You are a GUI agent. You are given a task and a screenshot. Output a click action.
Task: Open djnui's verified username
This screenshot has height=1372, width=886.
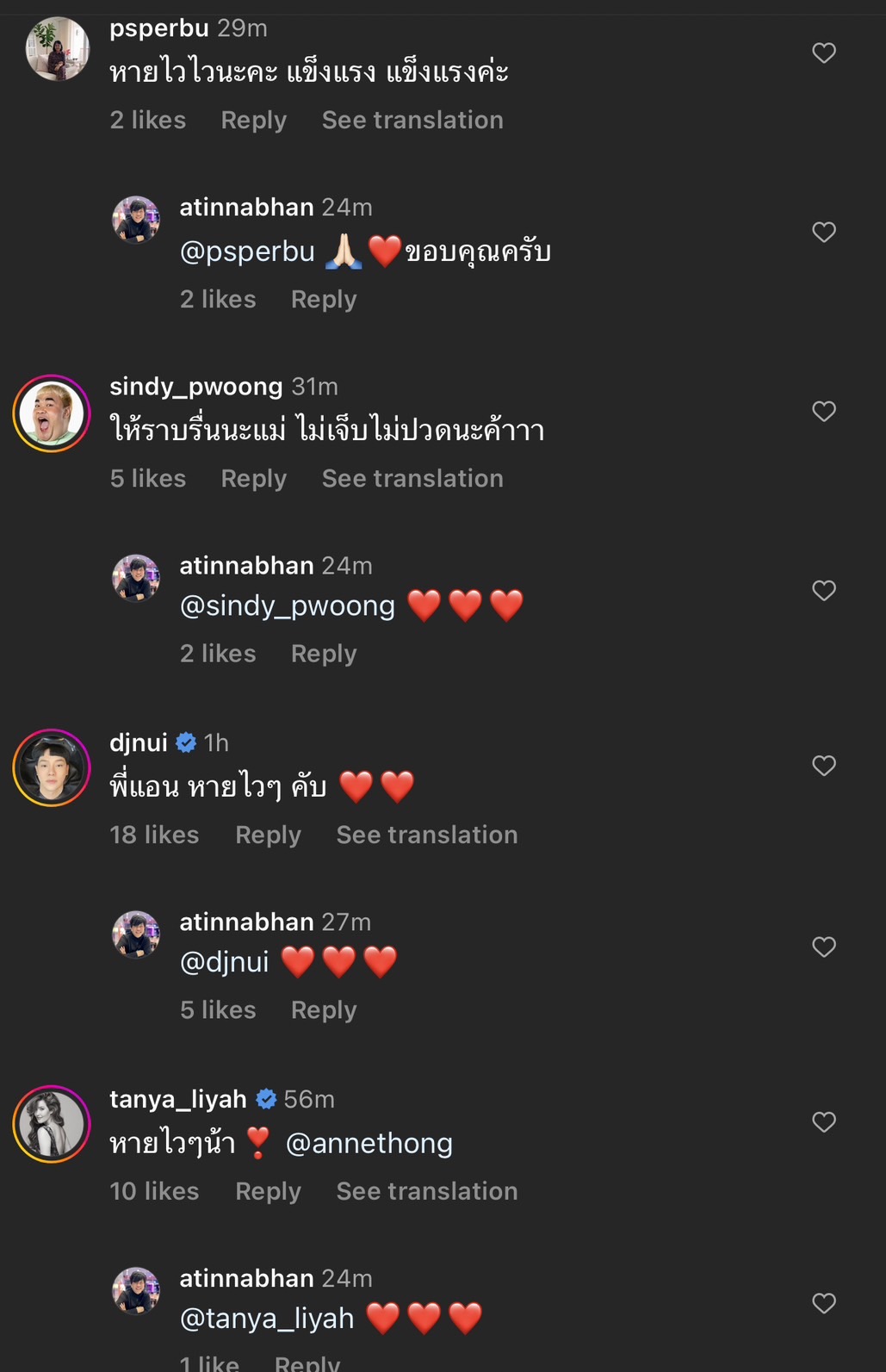138,742
